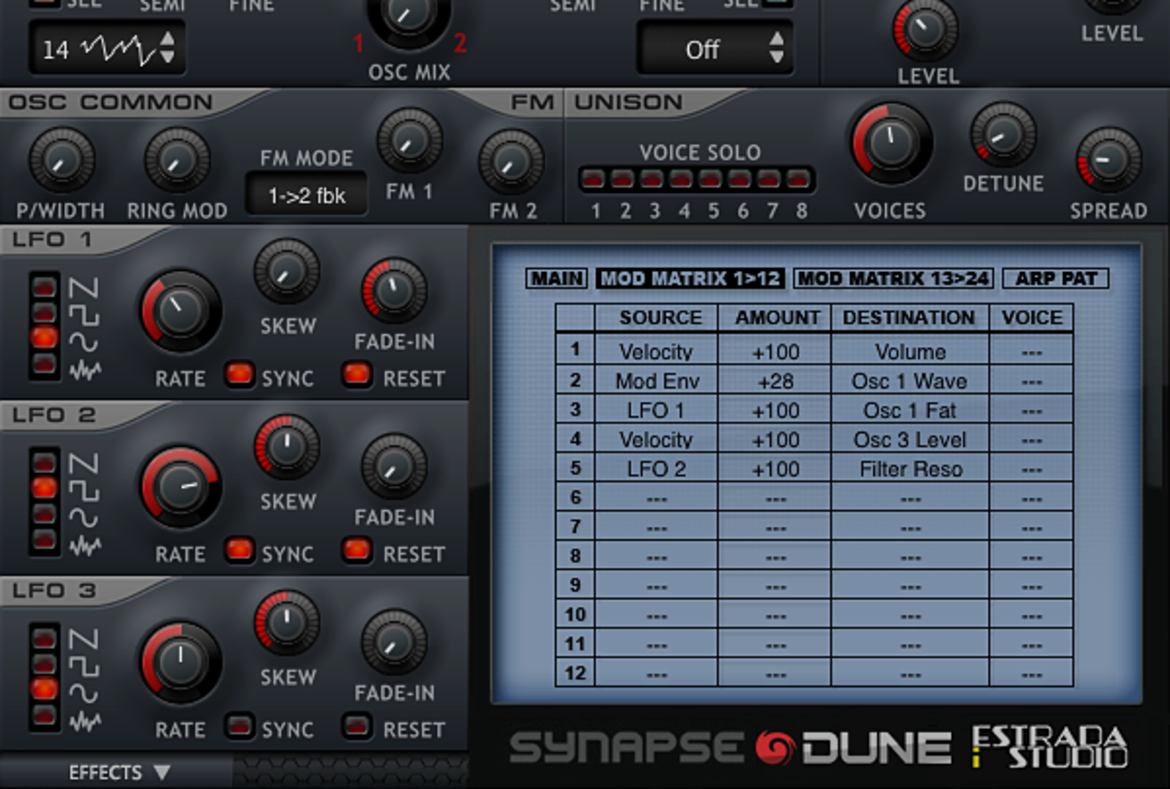Select LFO 2 square waveform LED
Image resolution: width=1170 pixels, height=789 pixels.
point(44,488)
